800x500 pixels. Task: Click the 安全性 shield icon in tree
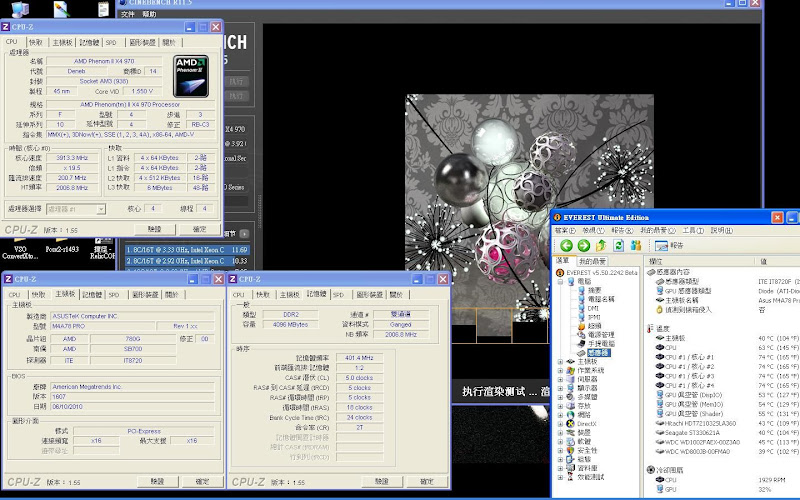[570, 451]
